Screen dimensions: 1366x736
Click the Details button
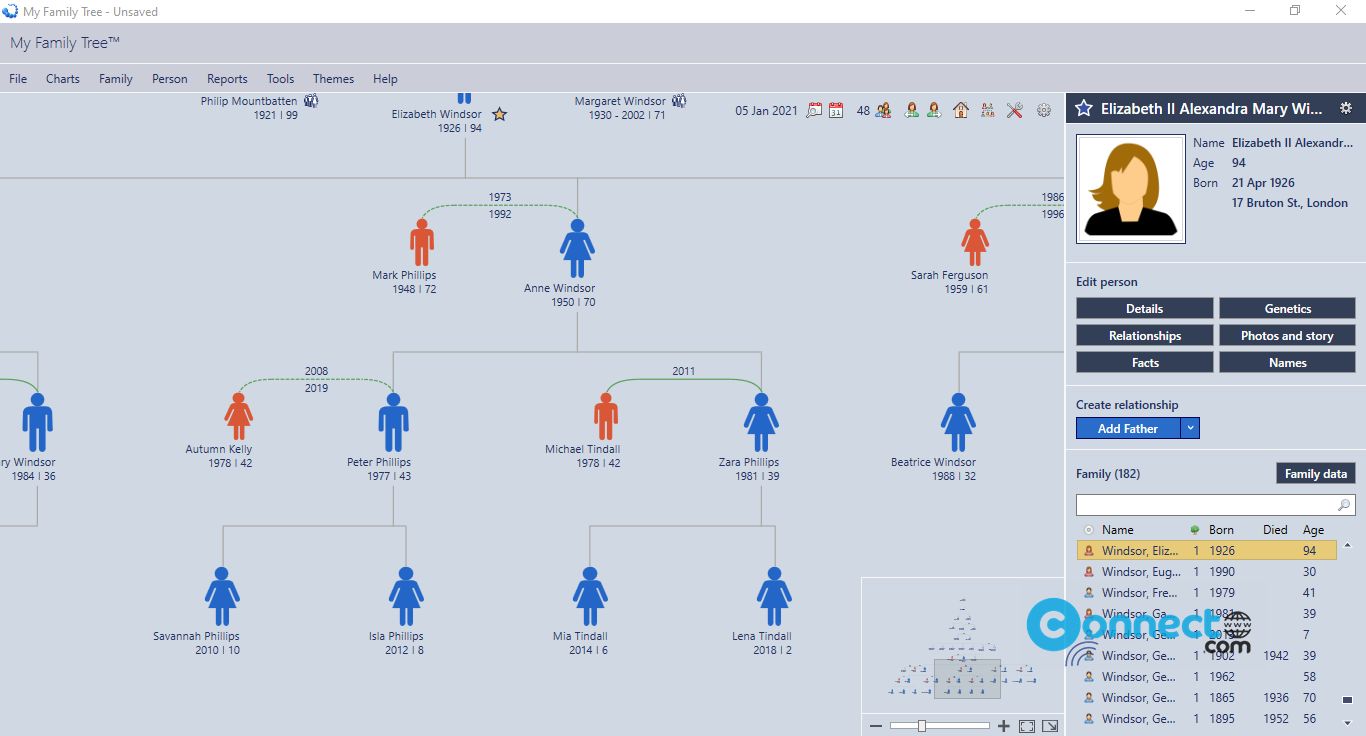(1144, 308)
